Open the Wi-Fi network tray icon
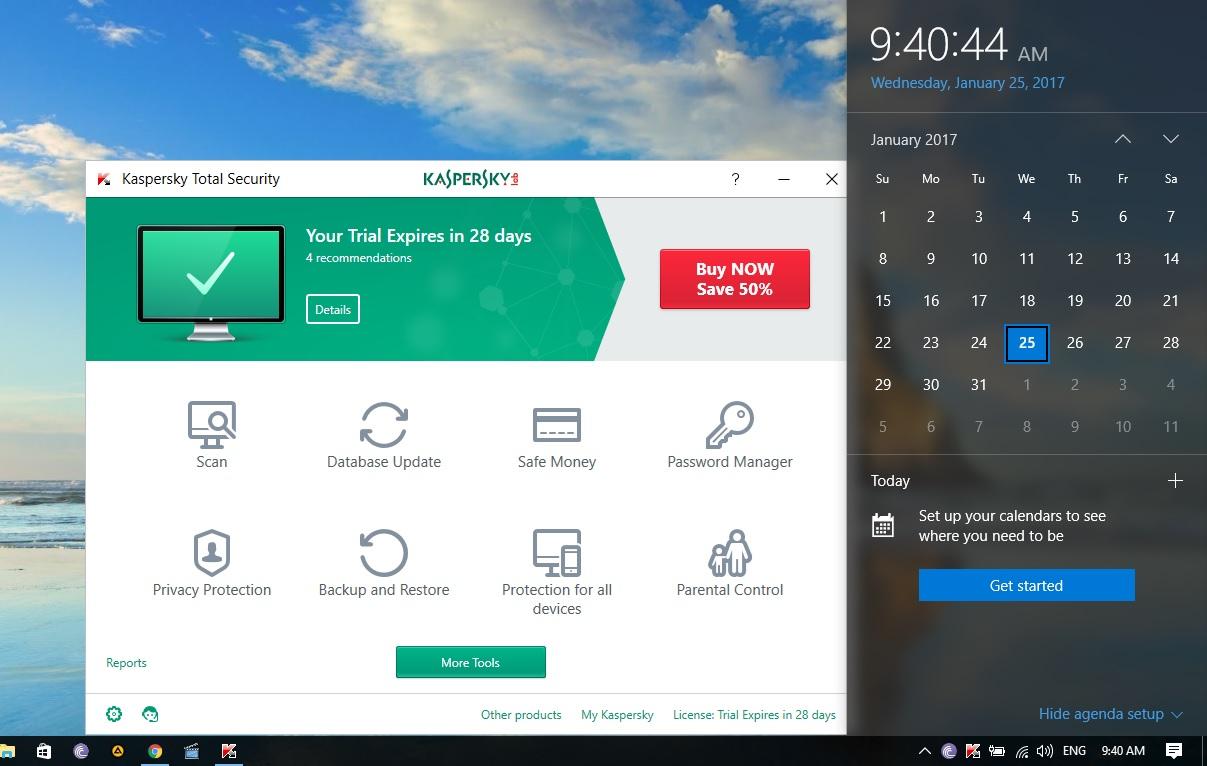 [1022, 751]
